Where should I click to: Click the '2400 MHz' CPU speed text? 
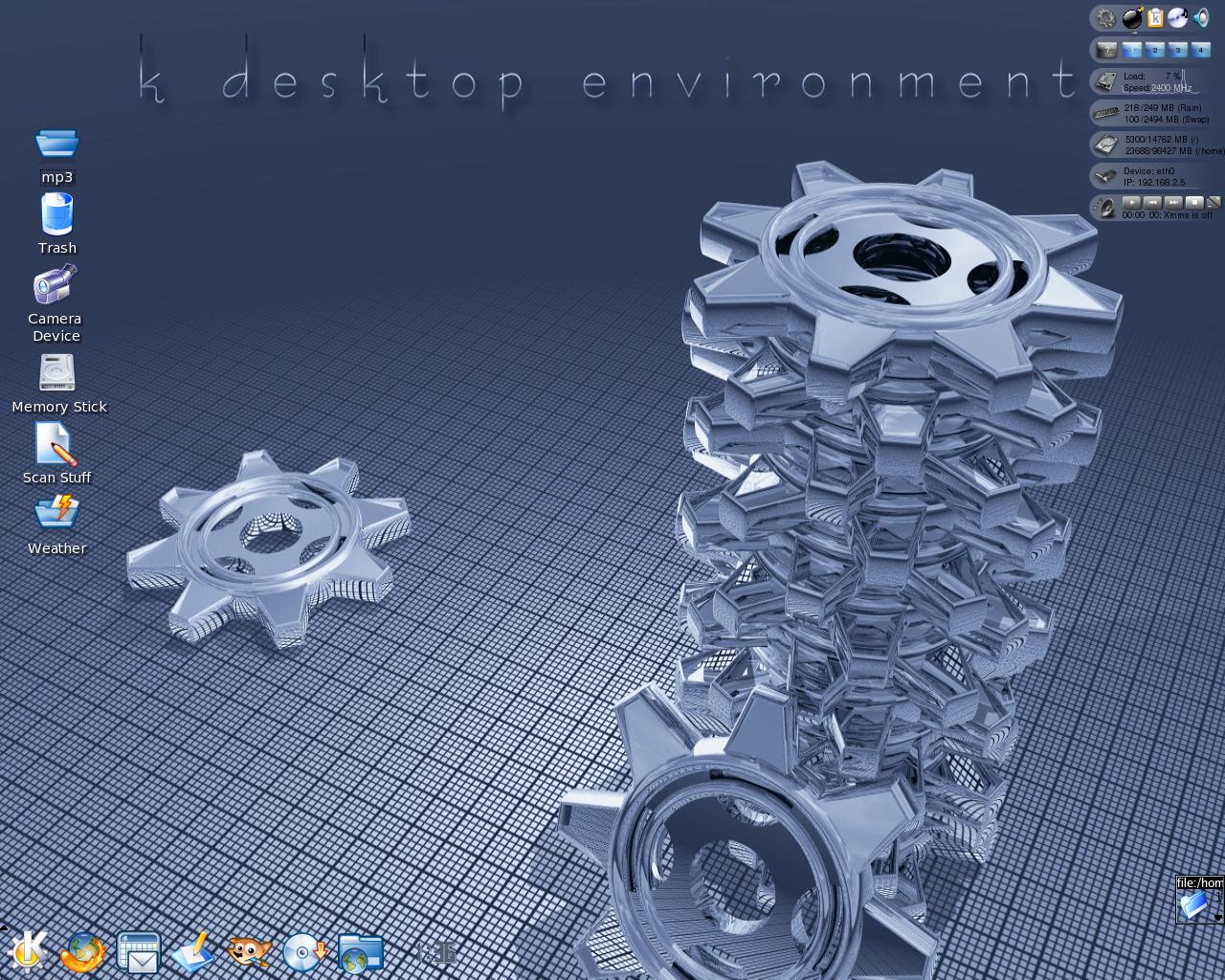click(1171, 88)
